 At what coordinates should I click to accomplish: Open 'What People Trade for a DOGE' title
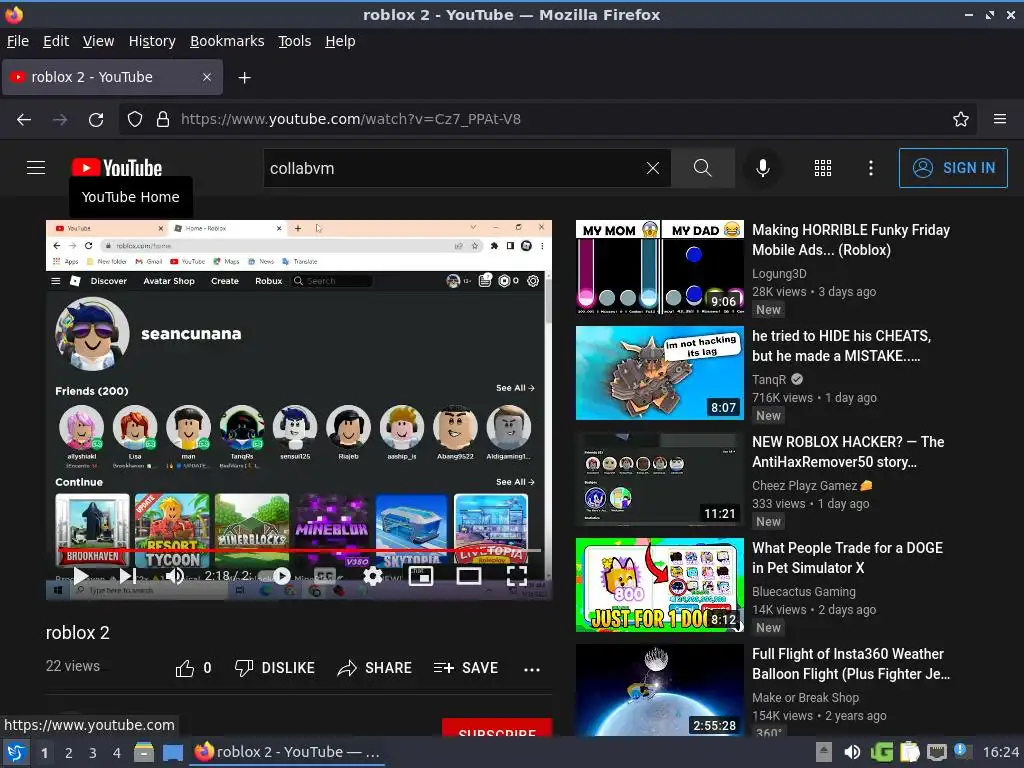[x=848, y=558]
